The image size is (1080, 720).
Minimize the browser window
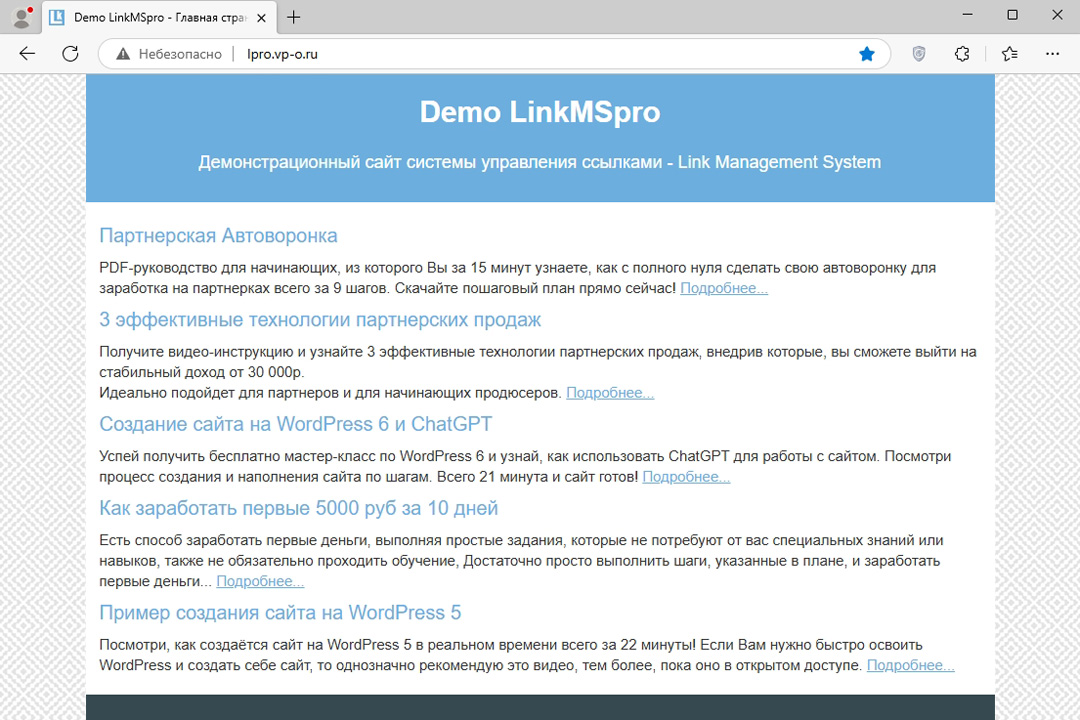tap(968, 14)
